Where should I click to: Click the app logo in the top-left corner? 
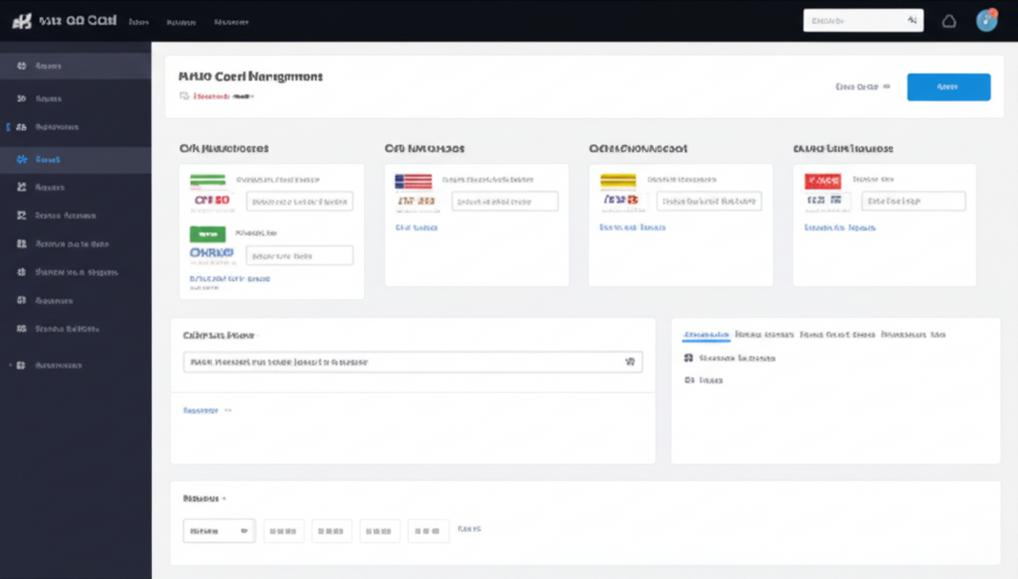coord(22,21)
